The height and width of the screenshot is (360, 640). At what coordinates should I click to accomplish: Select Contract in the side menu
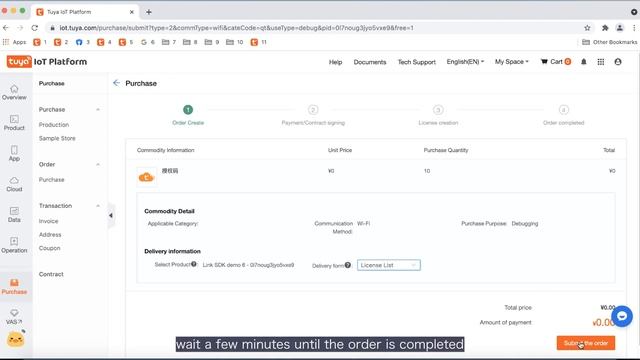tap(51, 274)
